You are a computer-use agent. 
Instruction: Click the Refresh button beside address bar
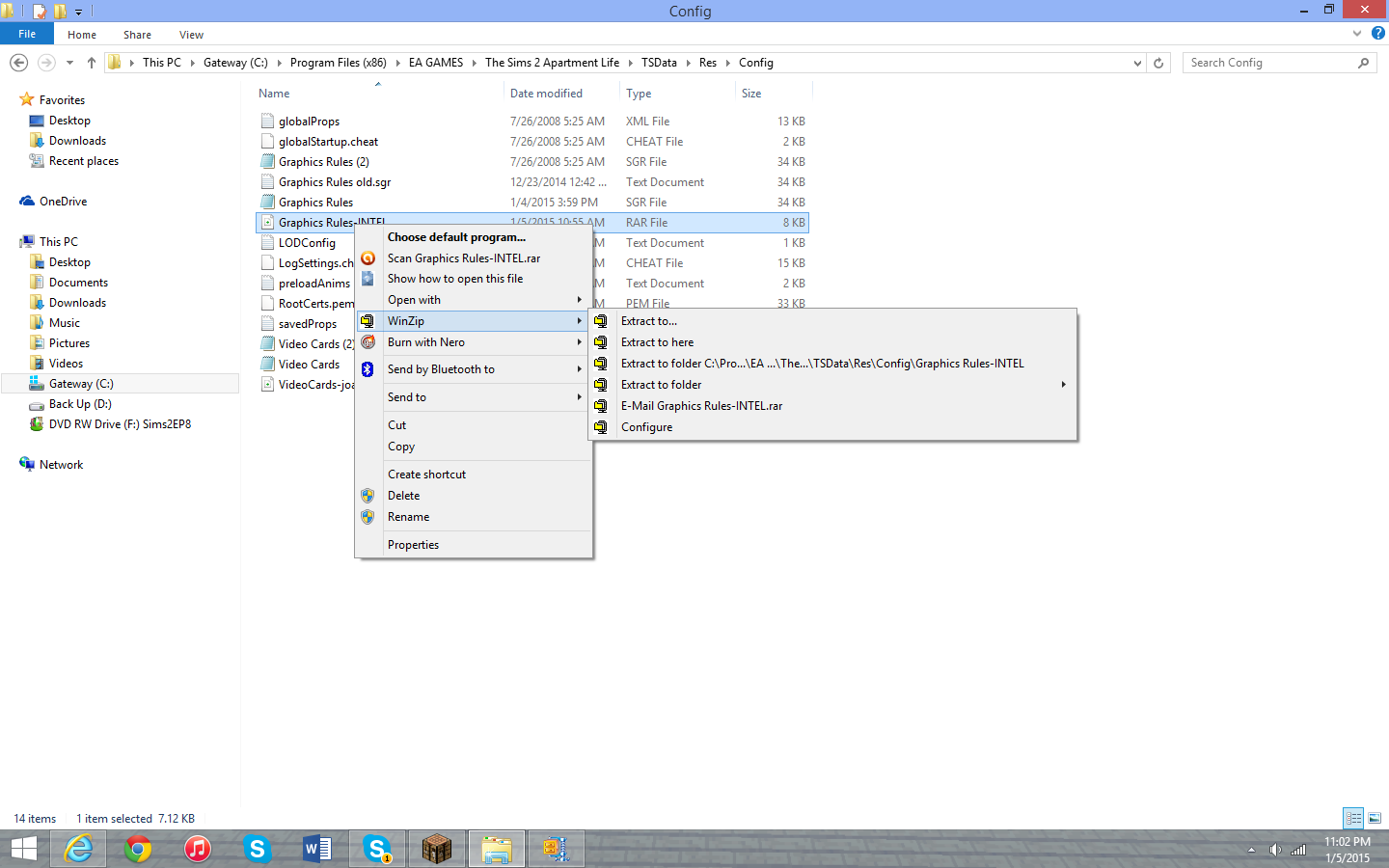(x=1158, y=63)
